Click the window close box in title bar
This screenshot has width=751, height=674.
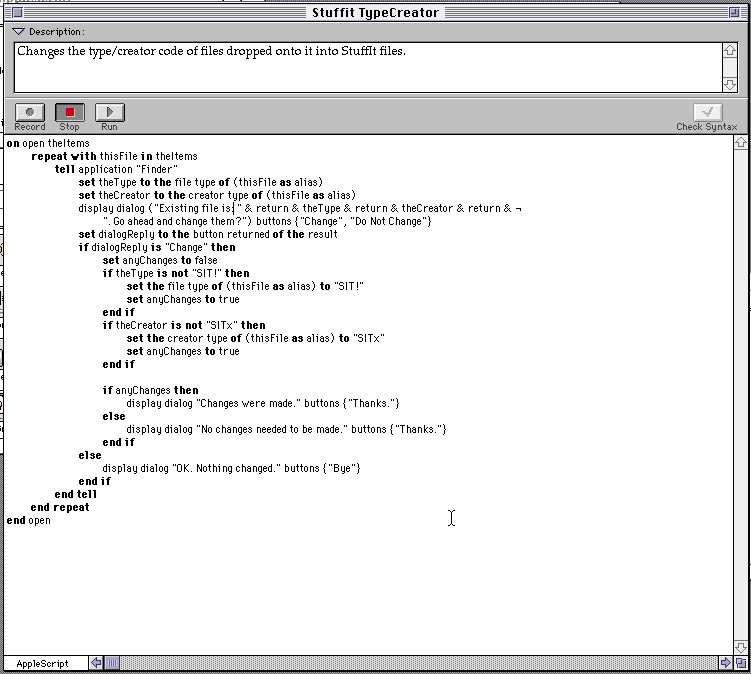(17, 12)
